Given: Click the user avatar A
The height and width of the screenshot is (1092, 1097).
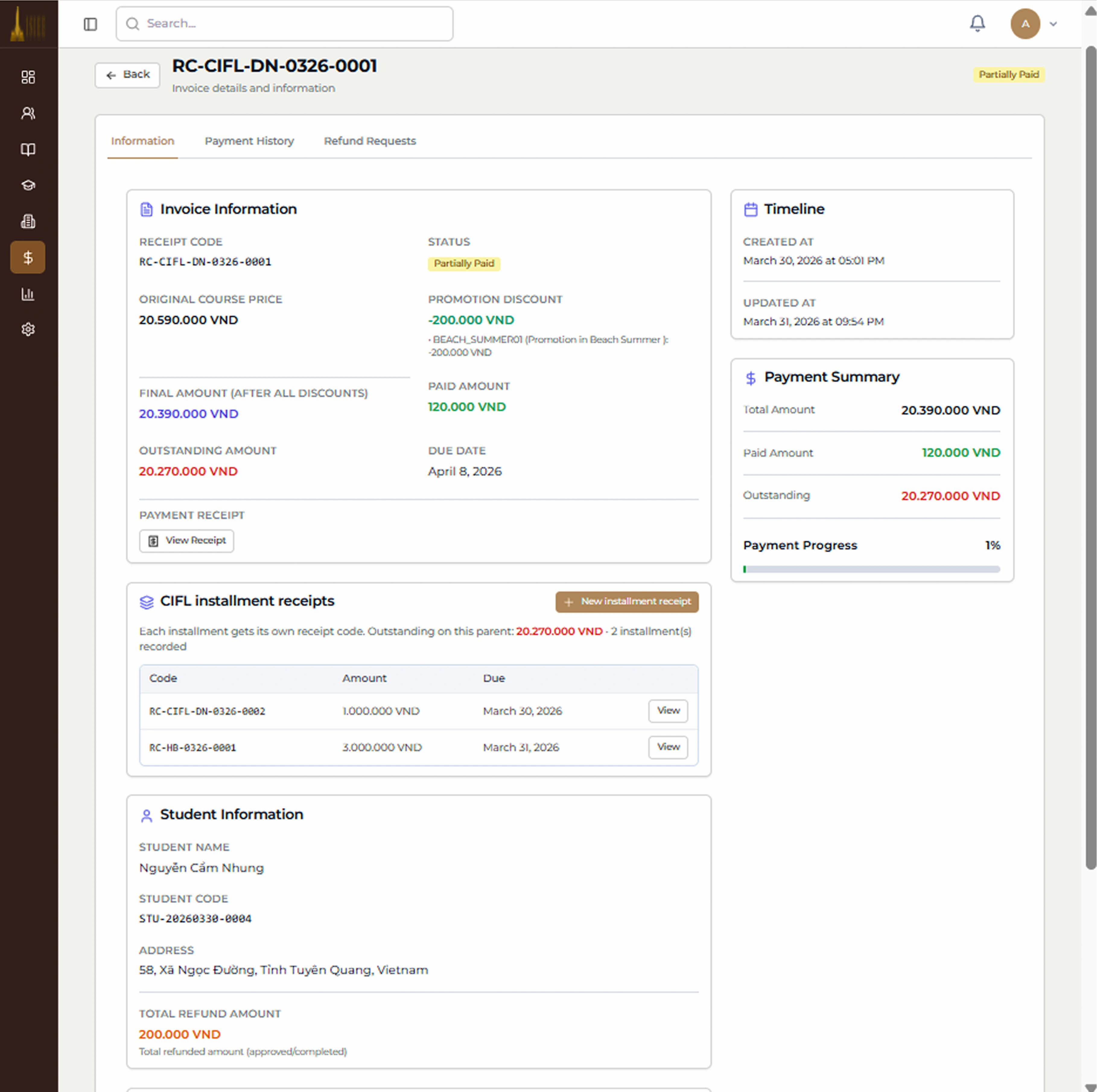Looking at the screenshot, I should click(x=1025, y=24).
